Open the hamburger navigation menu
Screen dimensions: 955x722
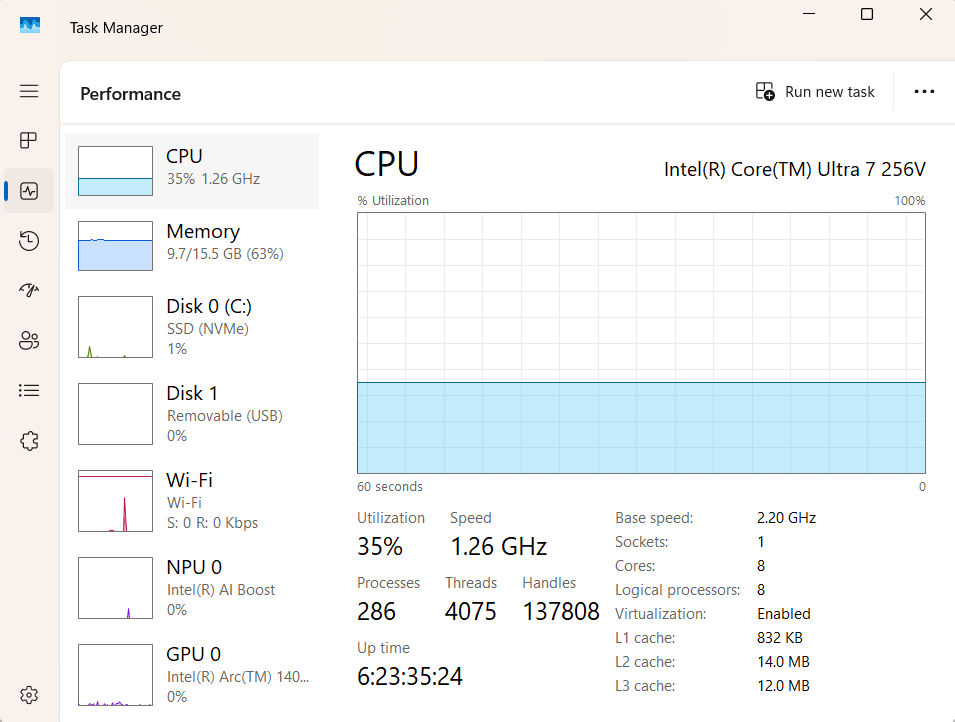point(29,91)
